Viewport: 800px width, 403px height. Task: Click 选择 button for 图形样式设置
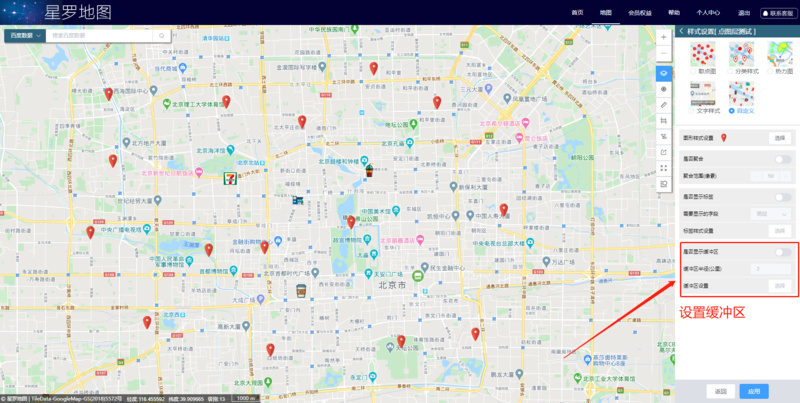[780, 138]
